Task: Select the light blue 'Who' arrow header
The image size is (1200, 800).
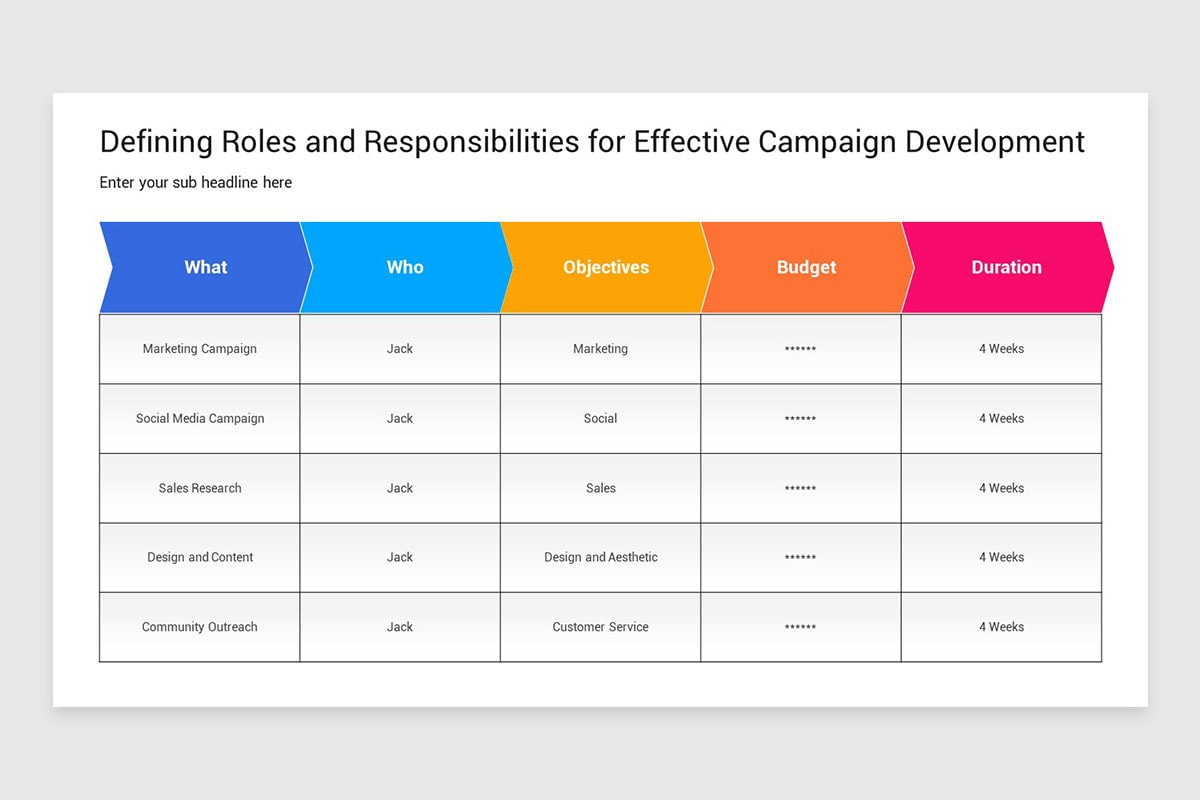Action: tap(405, 267)
